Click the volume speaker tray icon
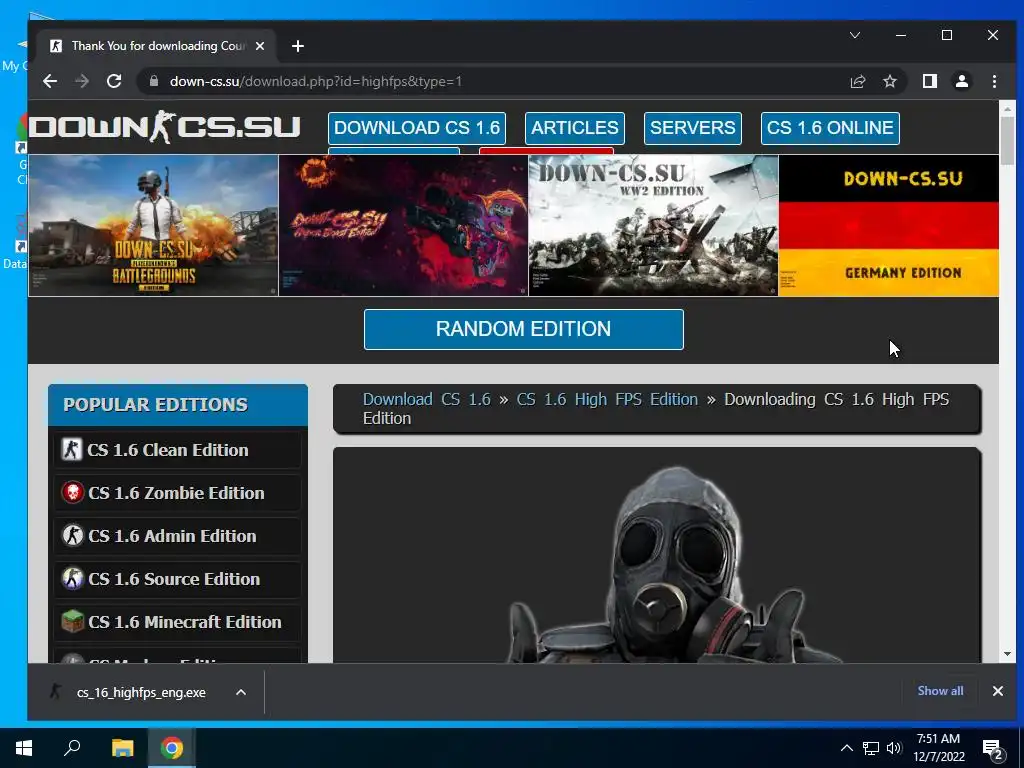1024x768 pixels. click(894, 748)
